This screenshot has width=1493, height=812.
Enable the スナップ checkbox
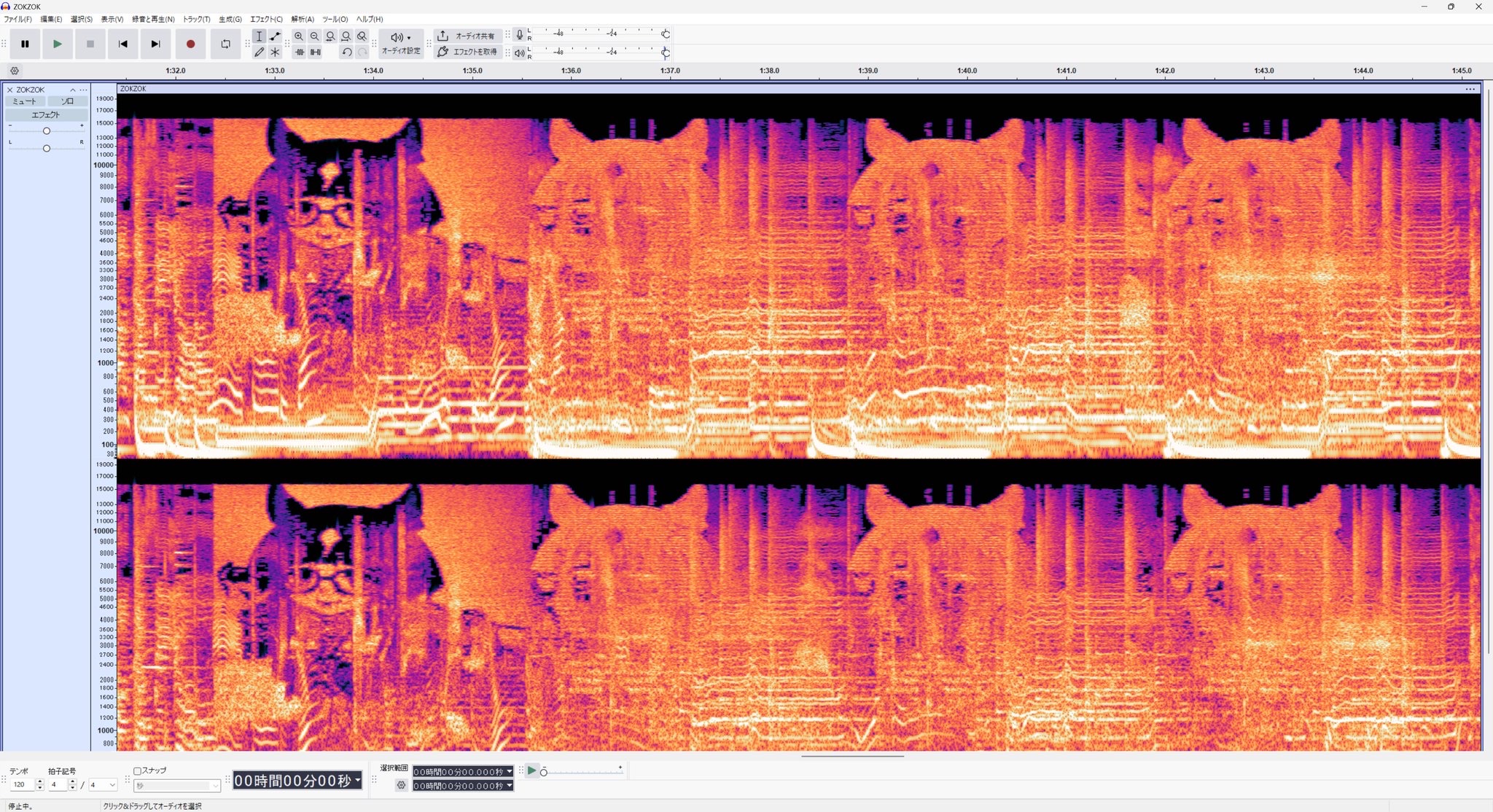point(137,770)
